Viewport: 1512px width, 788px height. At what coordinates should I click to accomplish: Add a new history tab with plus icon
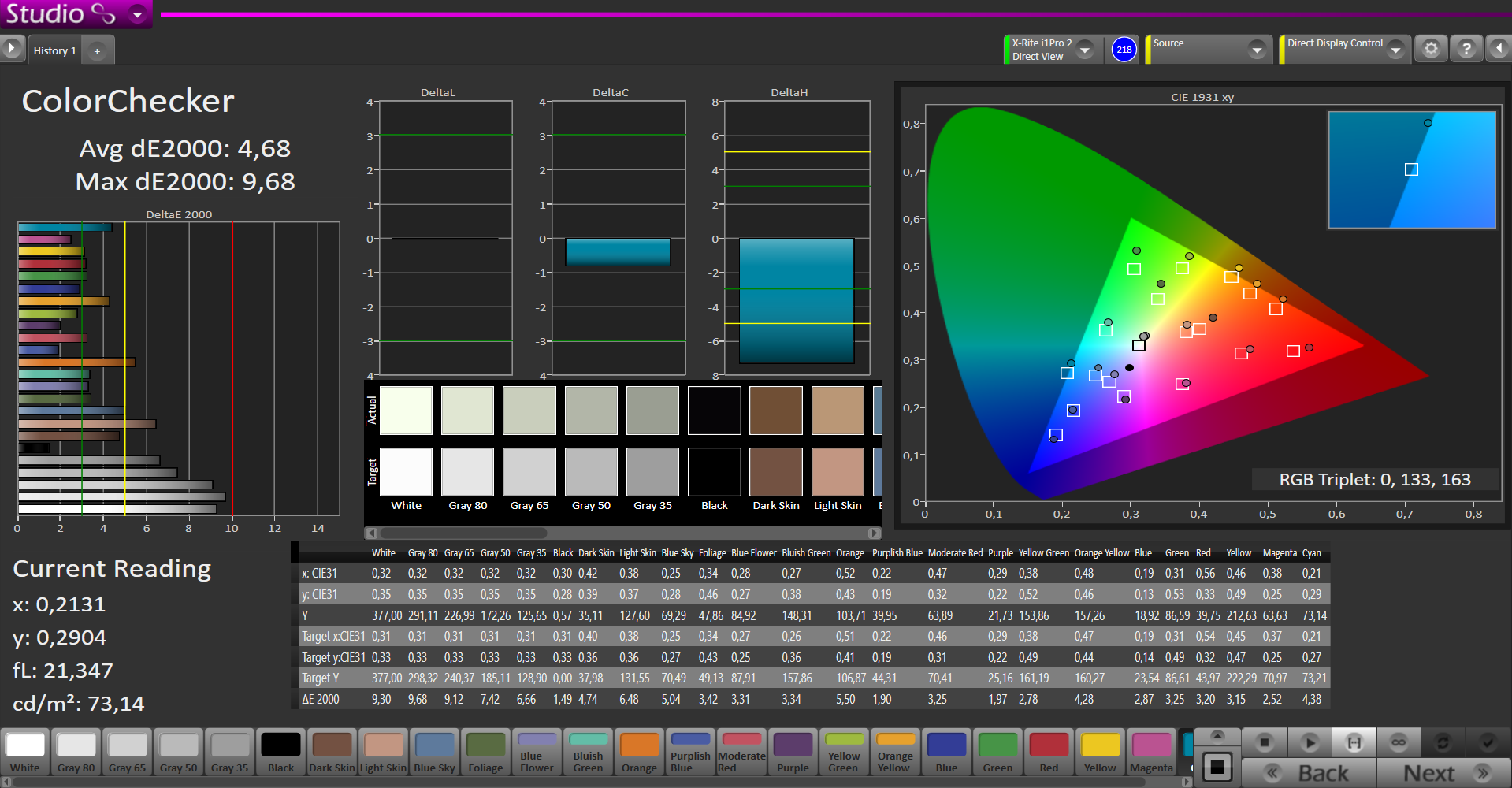[98, 51]
